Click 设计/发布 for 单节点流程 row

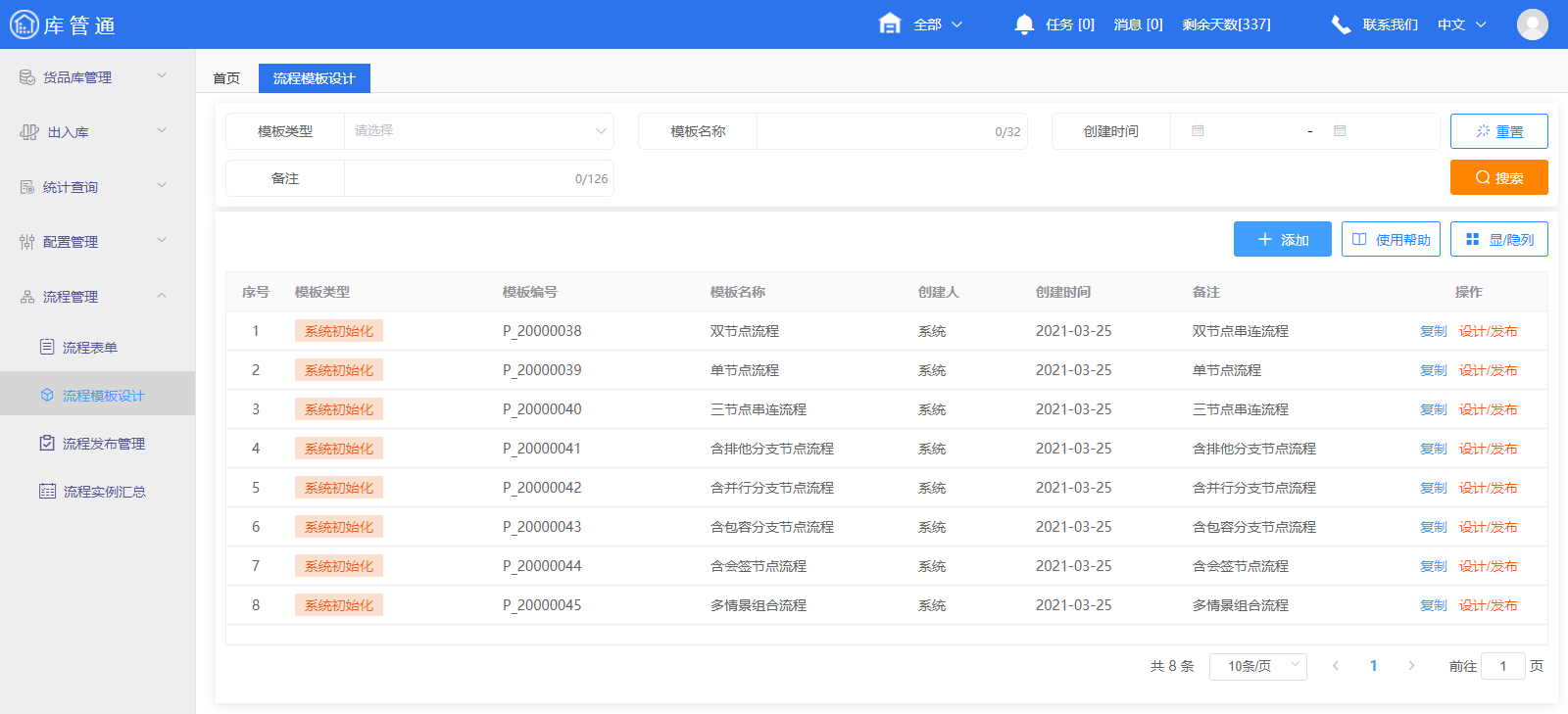pyautogui.click(x=1489, y=370)
